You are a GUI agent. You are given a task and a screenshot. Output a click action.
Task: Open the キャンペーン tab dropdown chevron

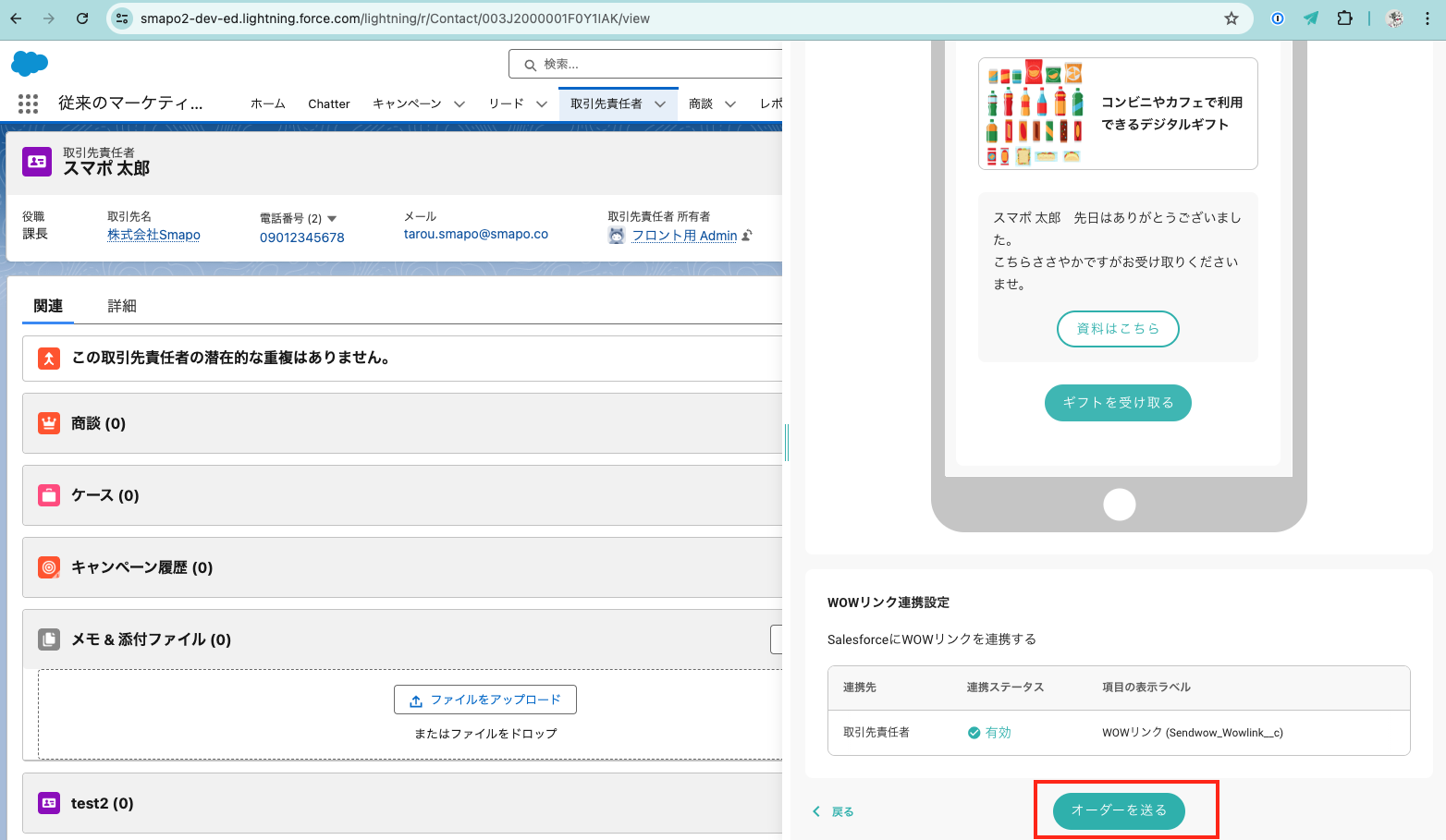click(460, 104)
